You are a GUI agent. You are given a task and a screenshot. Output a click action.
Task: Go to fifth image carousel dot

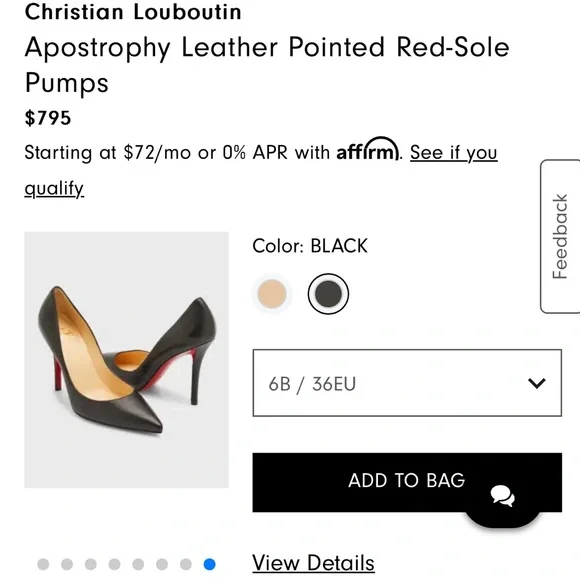pos(138,564)
